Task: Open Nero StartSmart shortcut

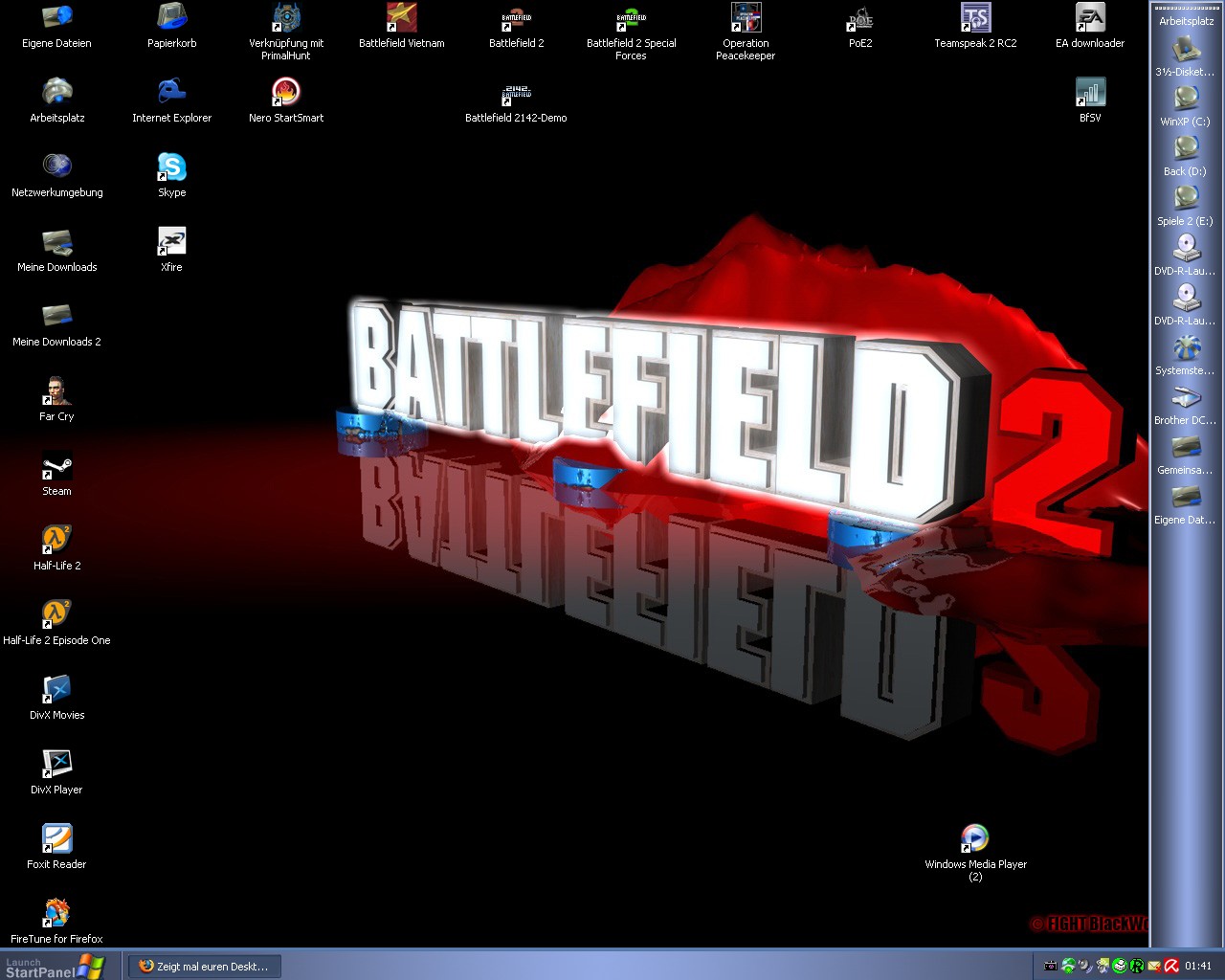Action: pos(286,92)
